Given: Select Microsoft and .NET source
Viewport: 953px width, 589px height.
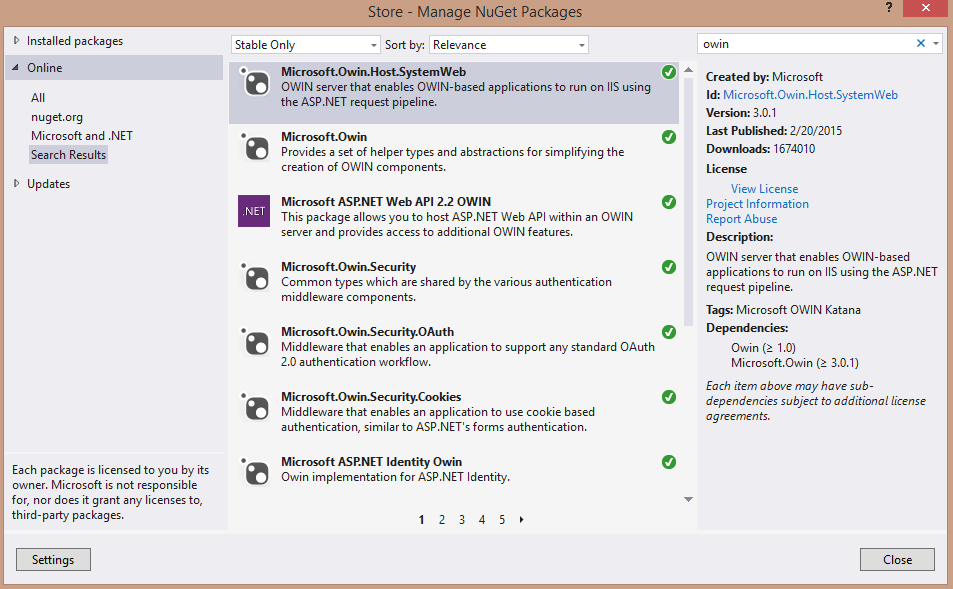Looking at the screenshot, I should point(81,136).
